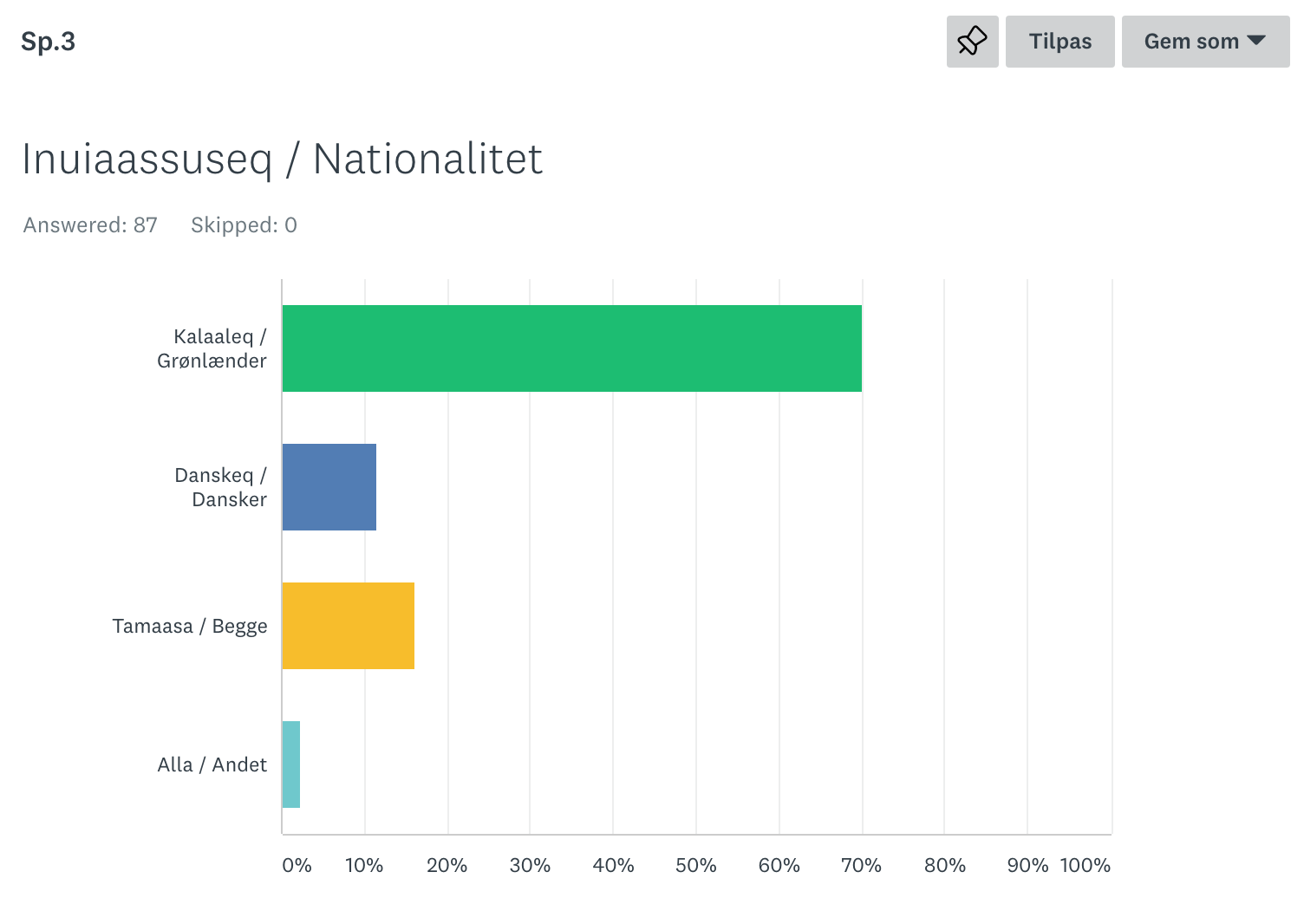
Task: Click the yellow Tamaasa / Begge bar
Action: coord(348,626)
